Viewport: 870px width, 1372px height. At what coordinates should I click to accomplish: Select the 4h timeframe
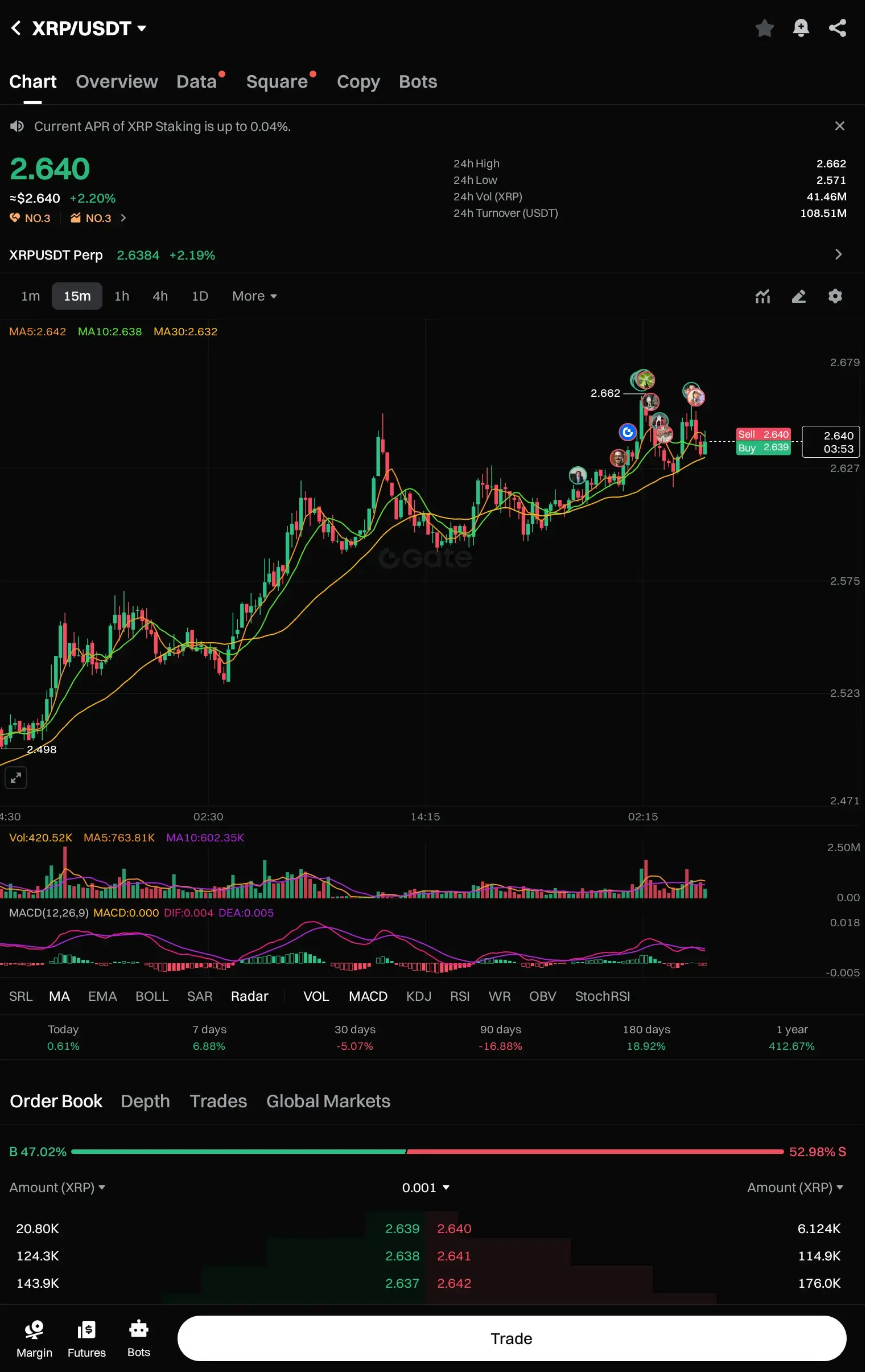coord(161,297)
